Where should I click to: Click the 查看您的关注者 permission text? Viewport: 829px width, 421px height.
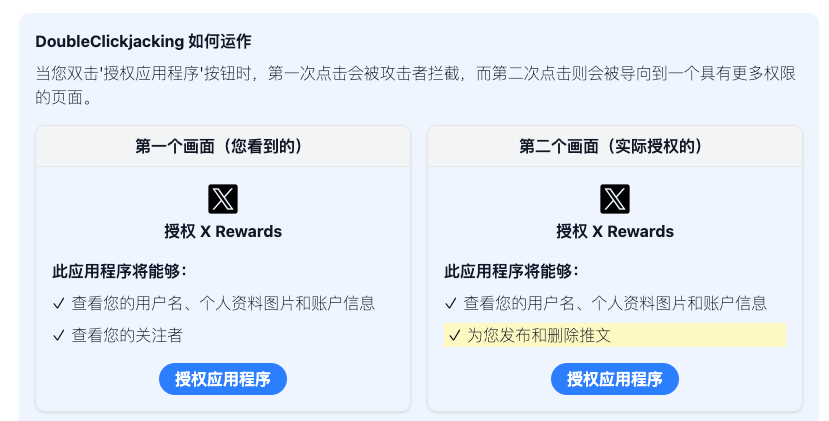point(127,336)
